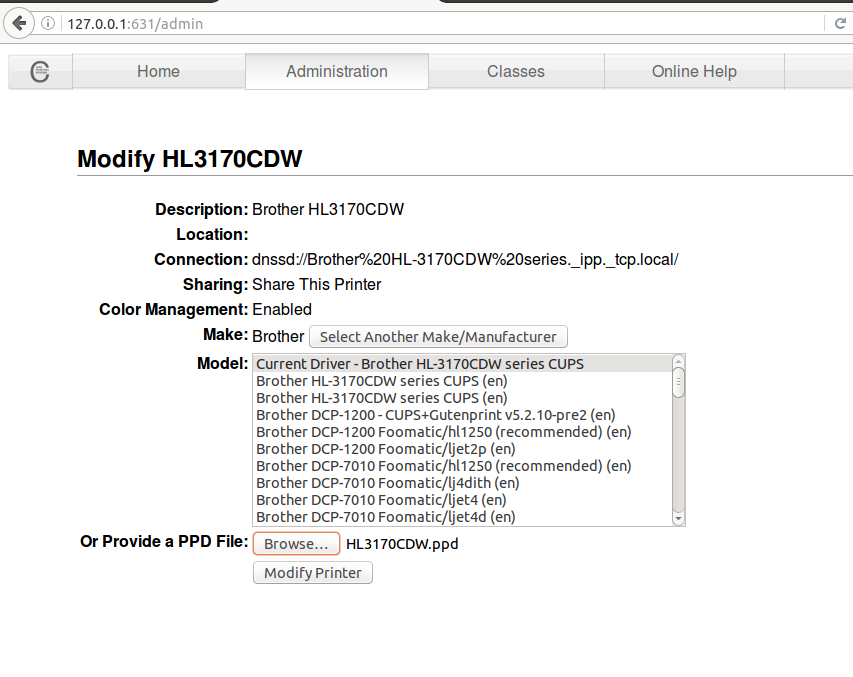Image resolution: width=853 pixels, height=677 pixels.
Task: Click the CUPS logo icon
Action: tap(40, 71)
